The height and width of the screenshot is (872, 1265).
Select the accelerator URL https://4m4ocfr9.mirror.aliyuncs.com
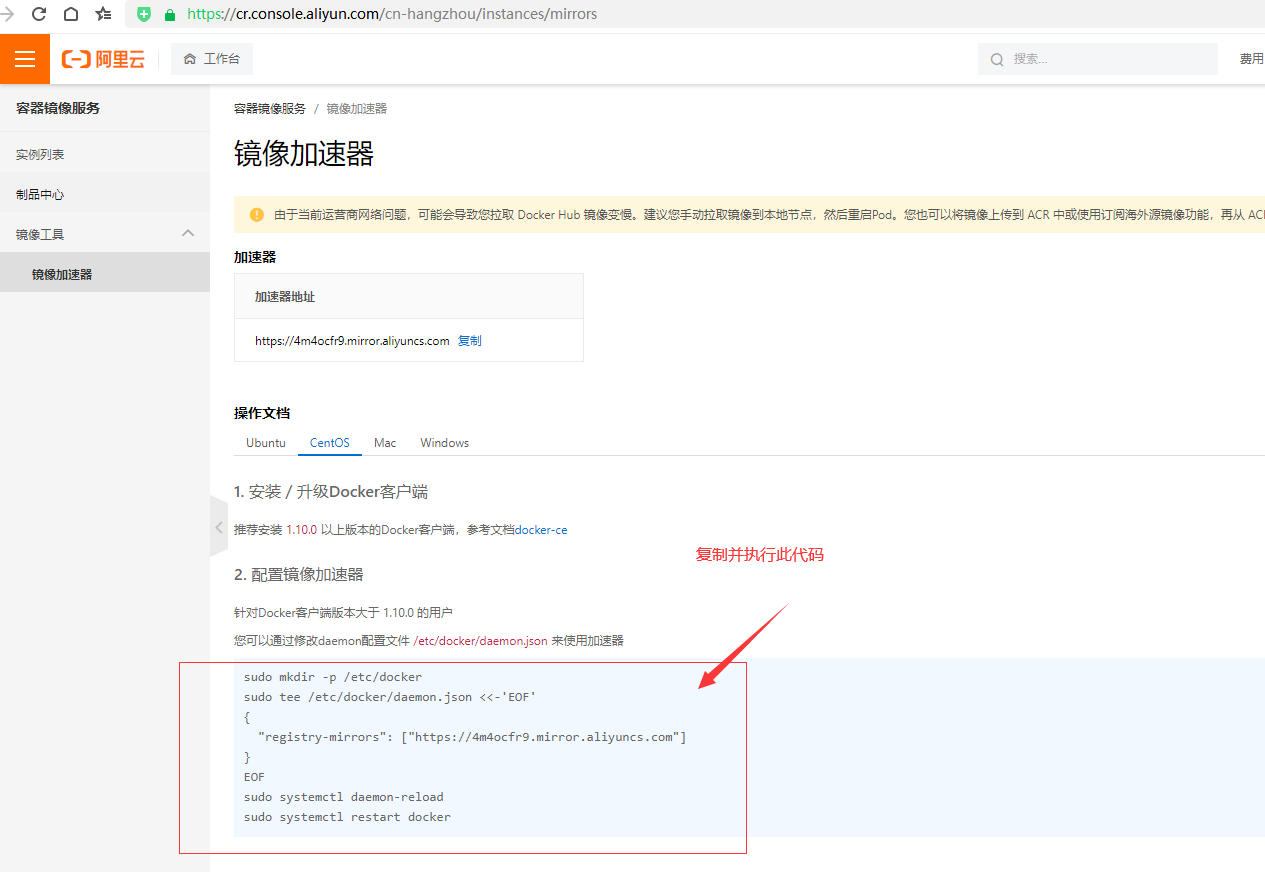tap(352, 341)
